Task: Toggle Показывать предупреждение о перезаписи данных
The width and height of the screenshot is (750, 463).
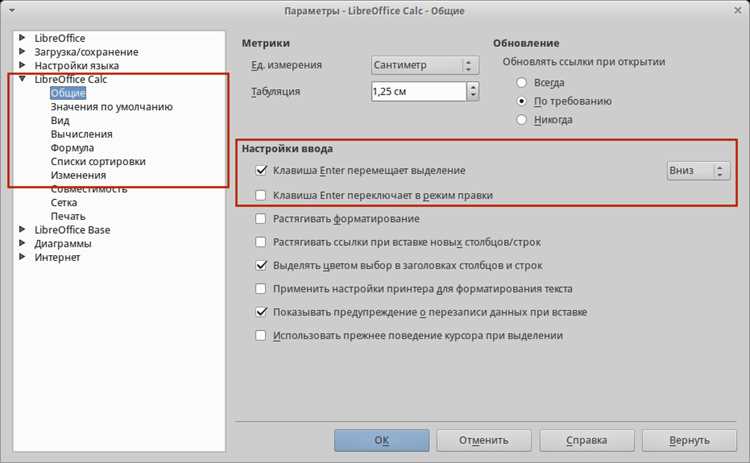Action: [x=261, y=312]
